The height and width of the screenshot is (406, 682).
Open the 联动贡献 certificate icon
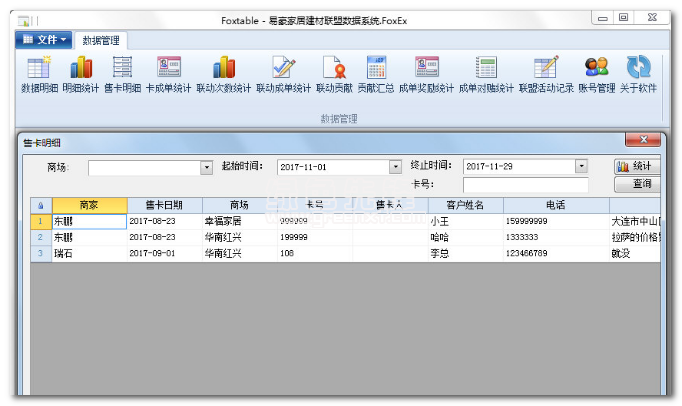[x=334, y=69]
